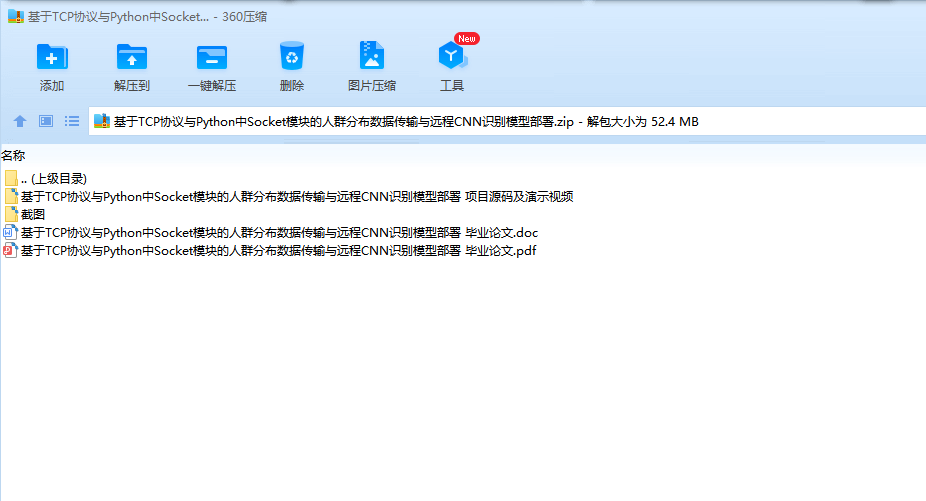Viewport: 926px width, 501px height.
Task: Go up one level with the up arrow
Action: point(19,121)
